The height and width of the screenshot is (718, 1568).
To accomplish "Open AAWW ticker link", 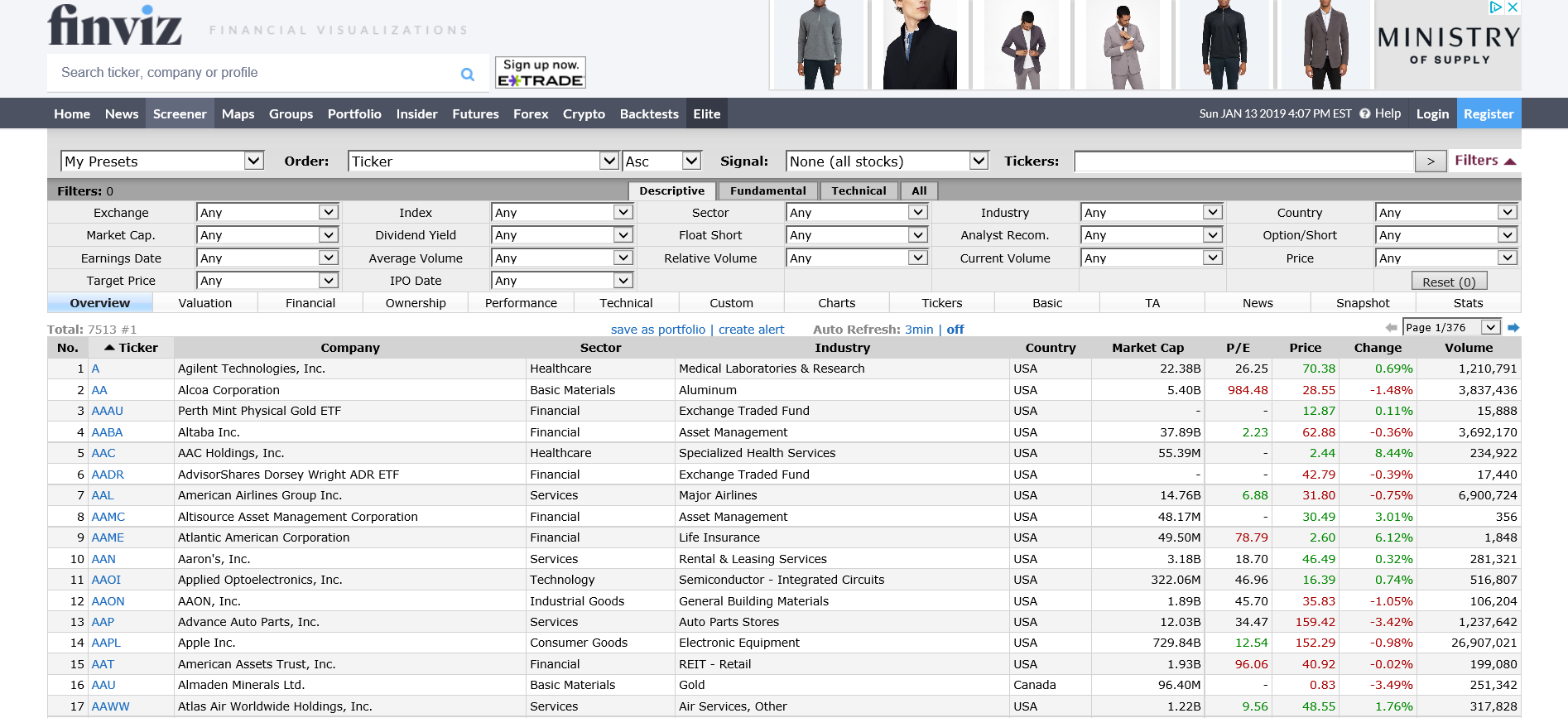I will pos(110,706).
